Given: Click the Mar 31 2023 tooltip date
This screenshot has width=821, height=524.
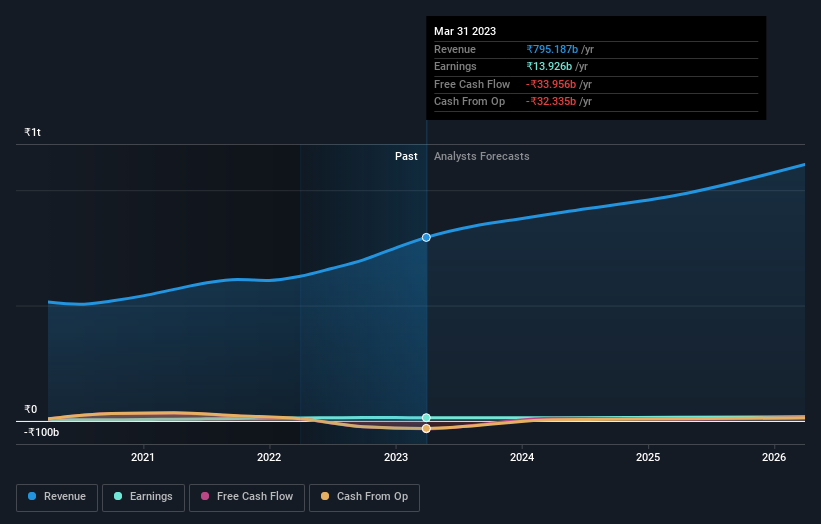Looking at the screenshot, I should [465, 31].
